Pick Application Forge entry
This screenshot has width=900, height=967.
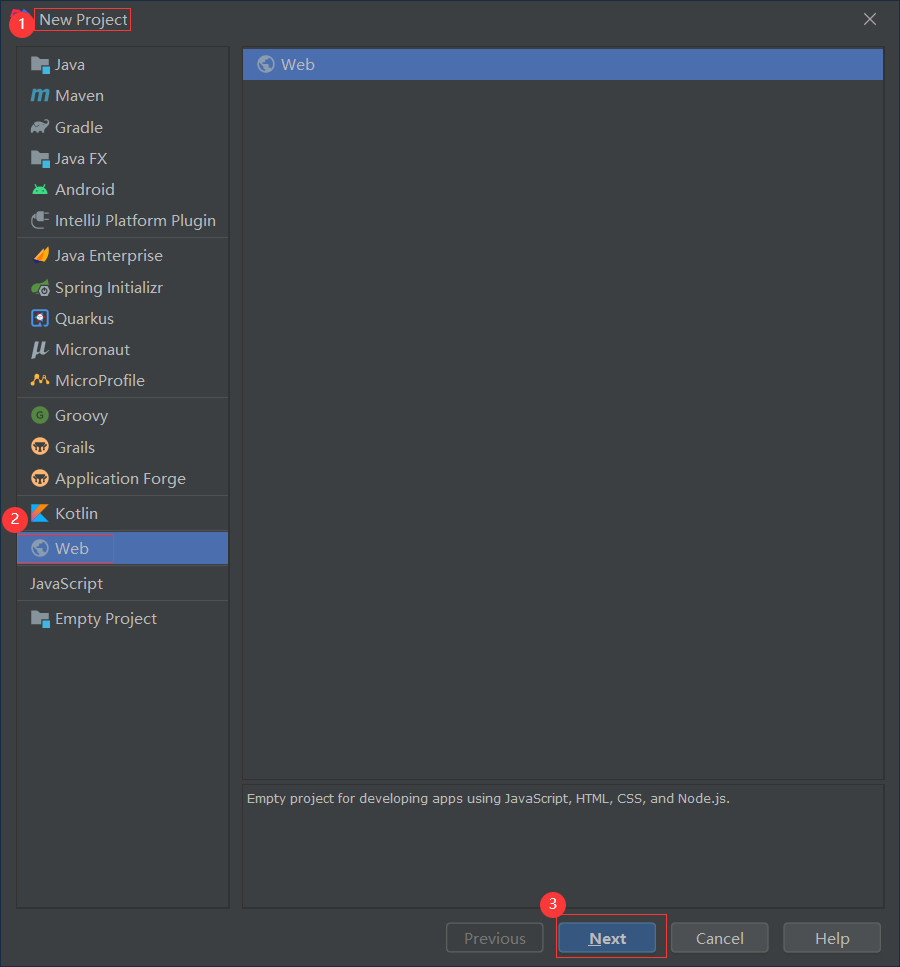(x=123, y=479)
